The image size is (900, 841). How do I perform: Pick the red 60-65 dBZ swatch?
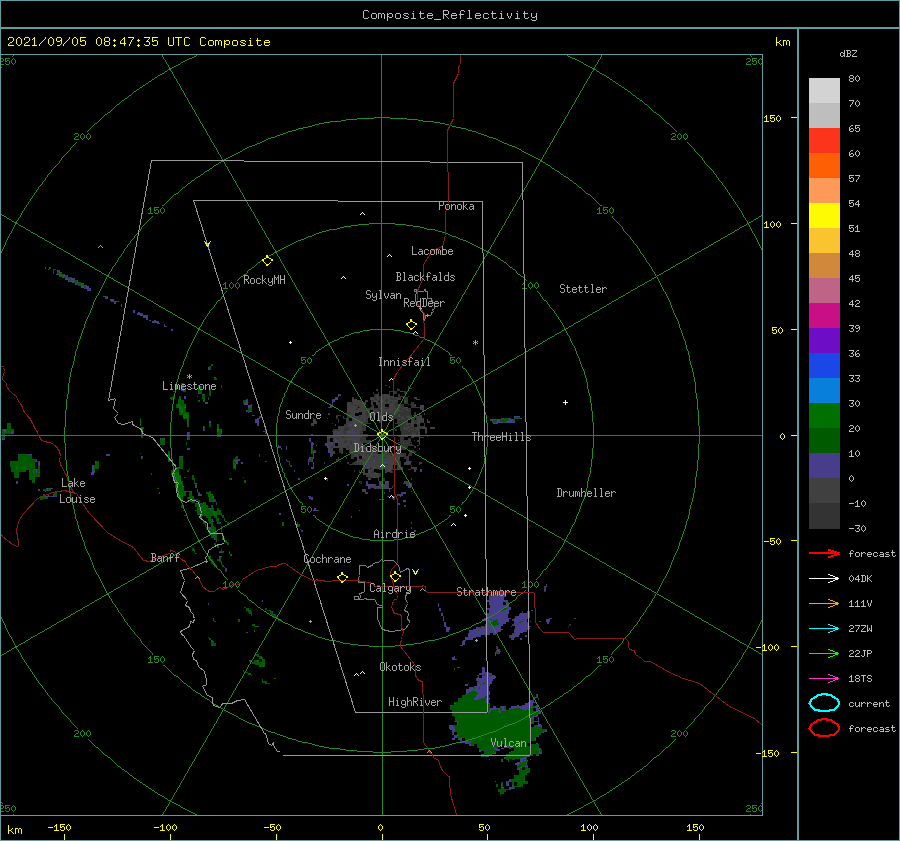[824, 140]
